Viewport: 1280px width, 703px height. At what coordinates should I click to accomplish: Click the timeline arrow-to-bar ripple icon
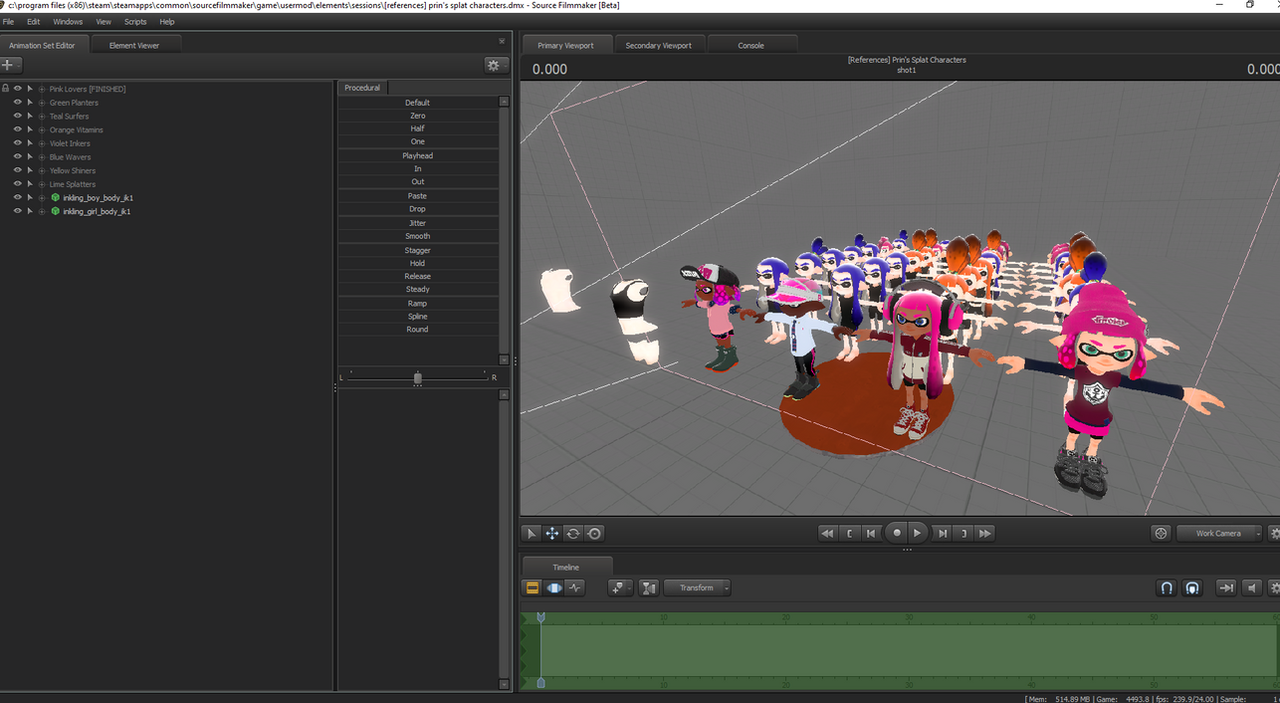coord(1226,588)
